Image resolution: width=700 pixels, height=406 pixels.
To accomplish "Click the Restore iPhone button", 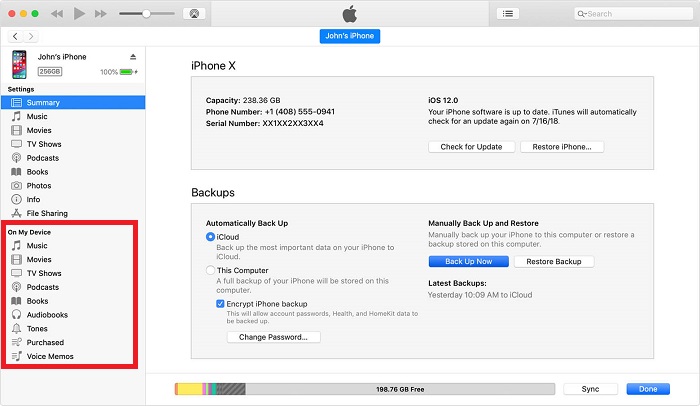I will tap(562, 147).
